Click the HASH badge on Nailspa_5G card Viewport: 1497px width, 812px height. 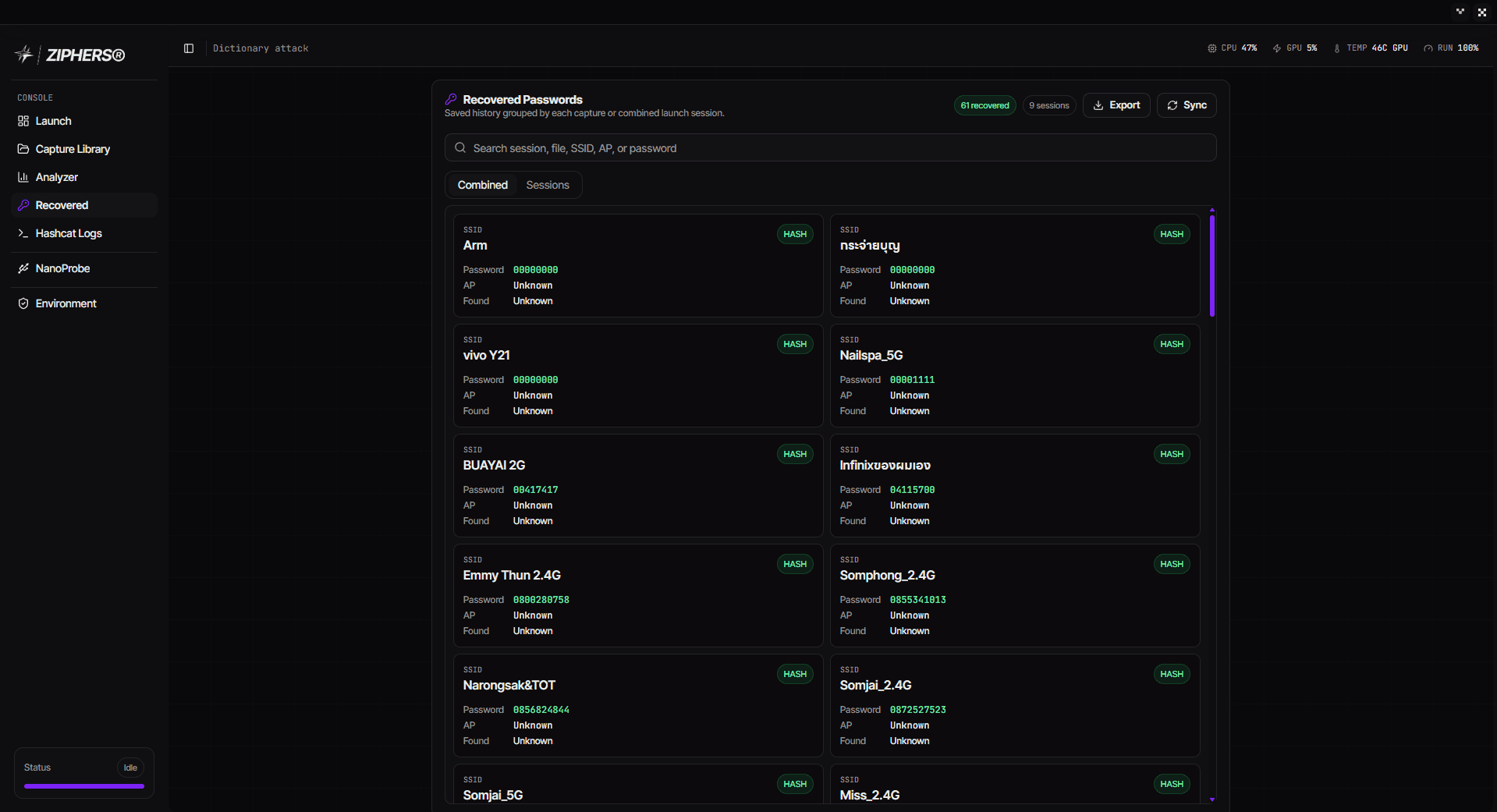pyautogui.click(x=1171, y=344)
